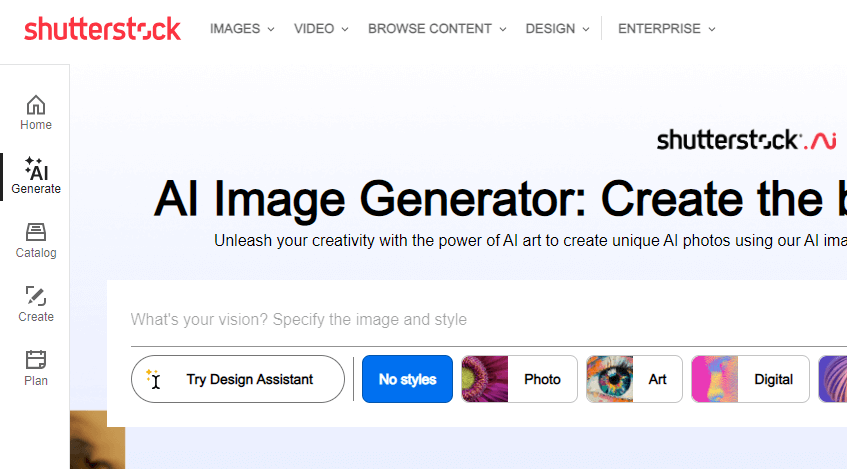Select the Digital style button

pos(750,379)
